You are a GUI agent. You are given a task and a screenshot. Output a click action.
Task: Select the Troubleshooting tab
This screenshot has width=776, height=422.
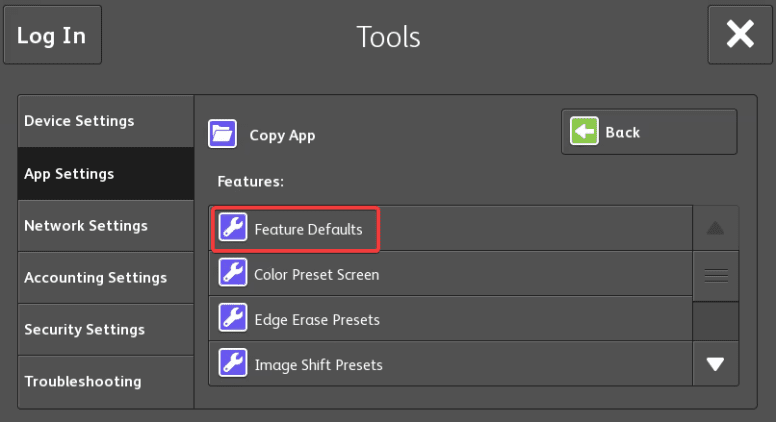pos(105,382)
